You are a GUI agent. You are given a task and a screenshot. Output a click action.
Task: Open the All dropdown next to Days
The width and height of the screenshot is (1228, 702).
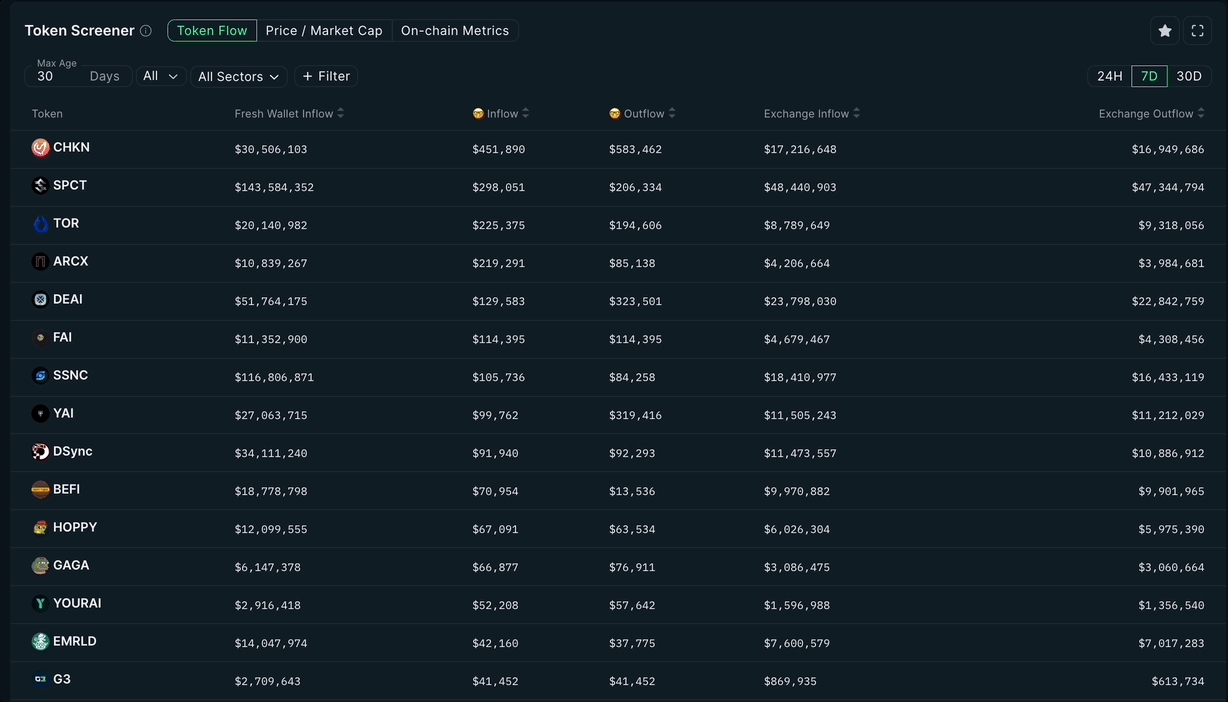click(x=160, y=76)
